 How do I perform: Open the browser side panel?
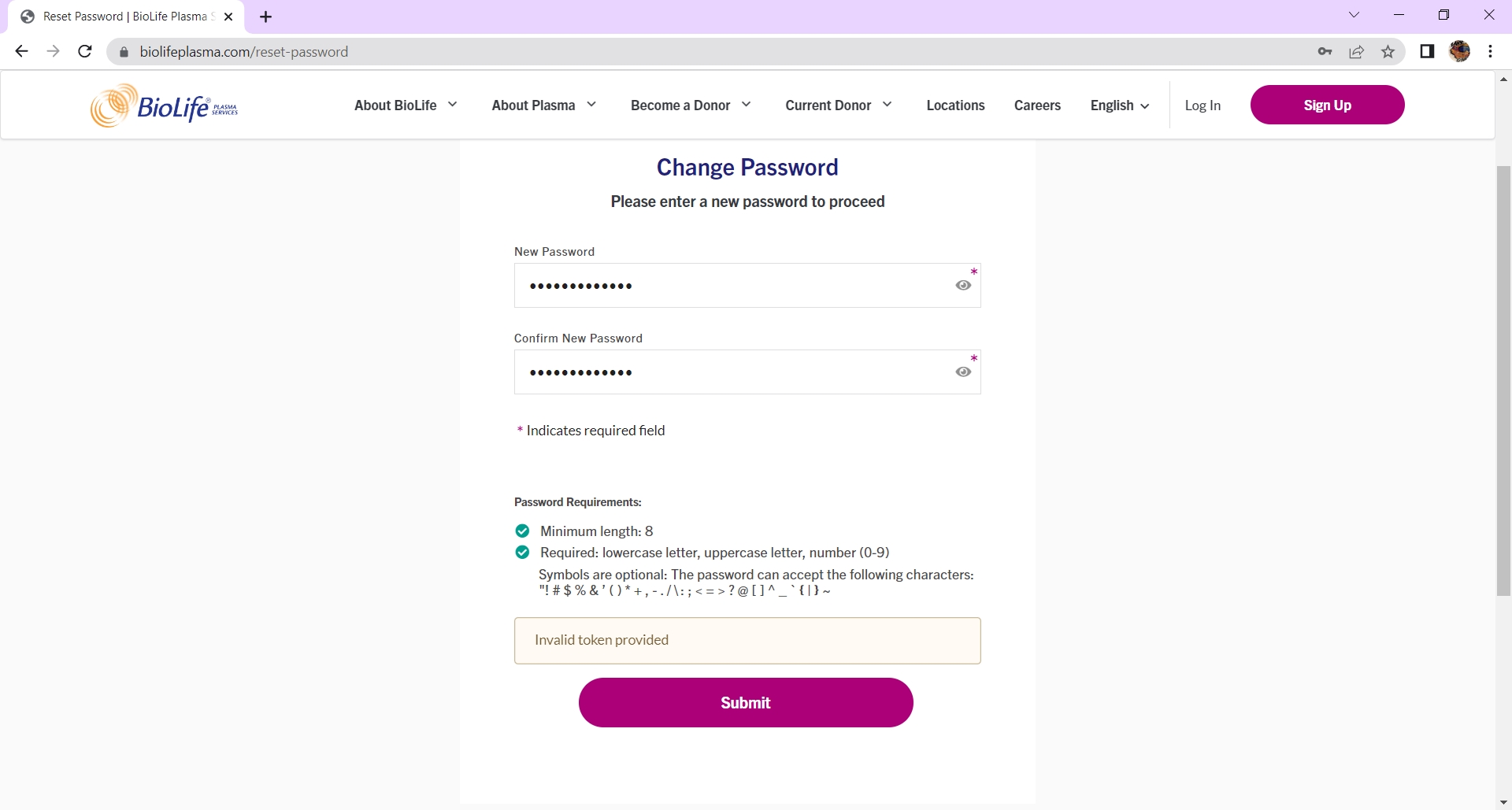pos(1426,51)
